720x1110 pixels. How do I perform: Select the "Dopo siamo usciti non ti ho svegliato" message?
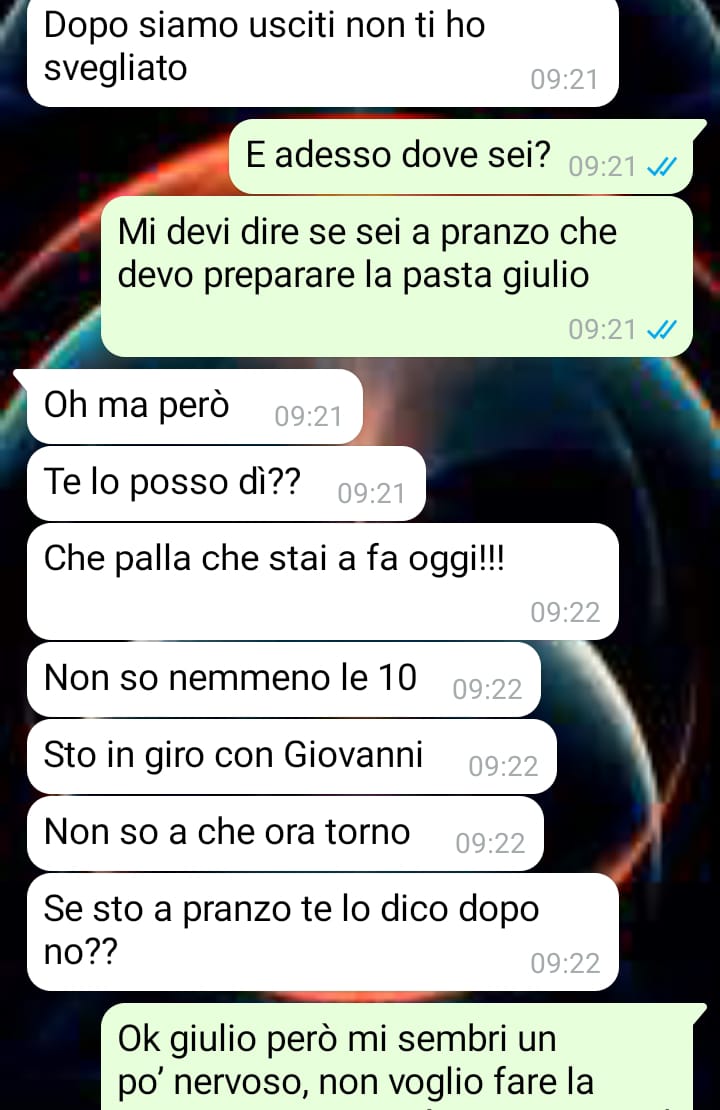(323, 52)
